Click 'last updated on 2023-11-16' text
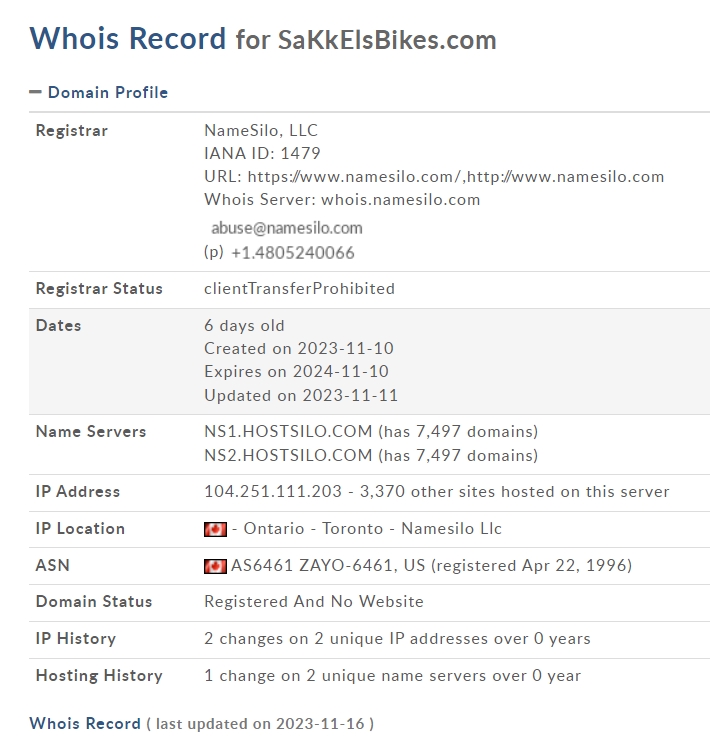The width and height of the screenshot is (710, 740). [x=260, y=724]
